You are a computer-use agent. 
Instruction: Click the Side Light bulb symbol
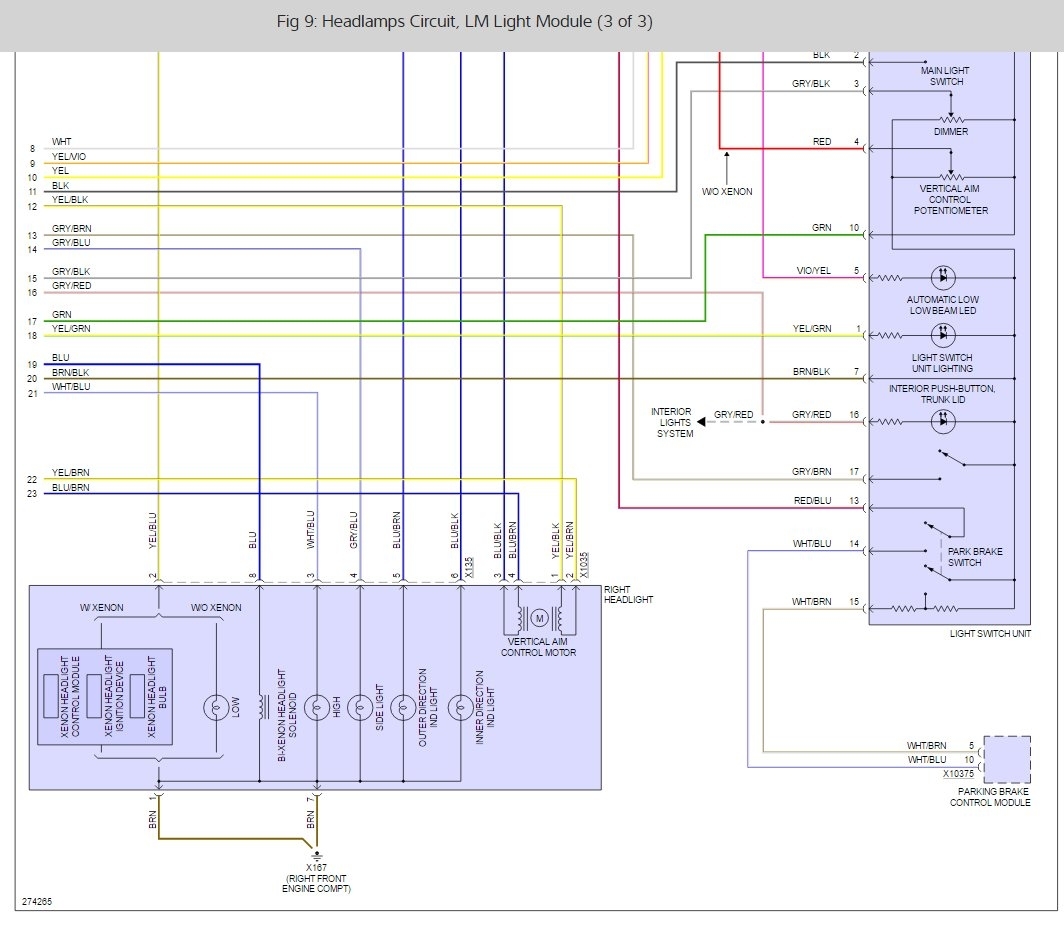tap(360, 708)
